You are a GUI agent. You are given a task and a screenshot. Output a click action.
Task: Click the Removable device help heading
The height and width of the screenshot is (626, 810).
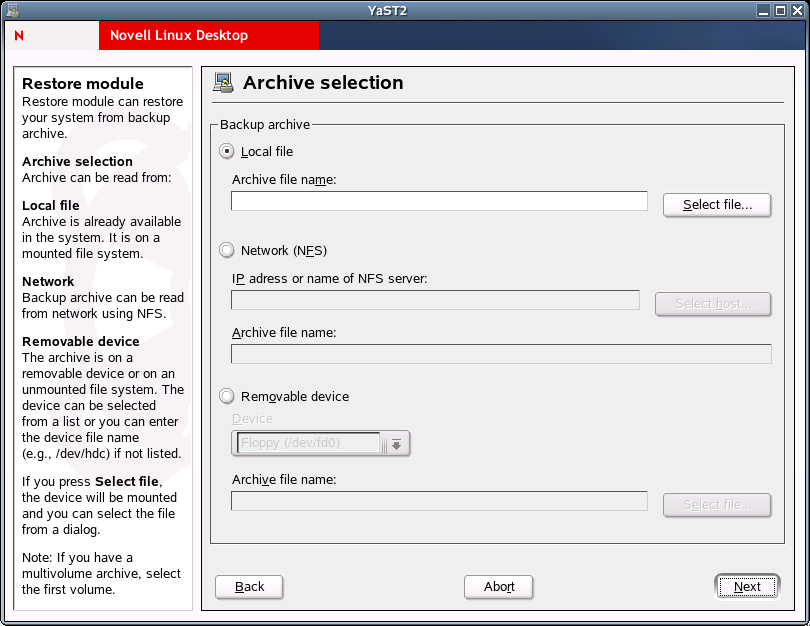click(x=81, y=341)
